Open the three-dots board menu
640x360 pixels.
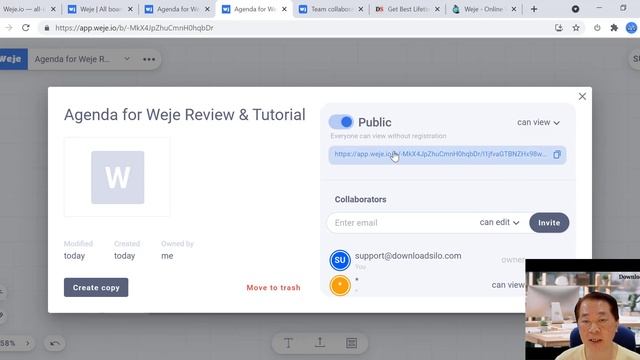tap(149, 60)
